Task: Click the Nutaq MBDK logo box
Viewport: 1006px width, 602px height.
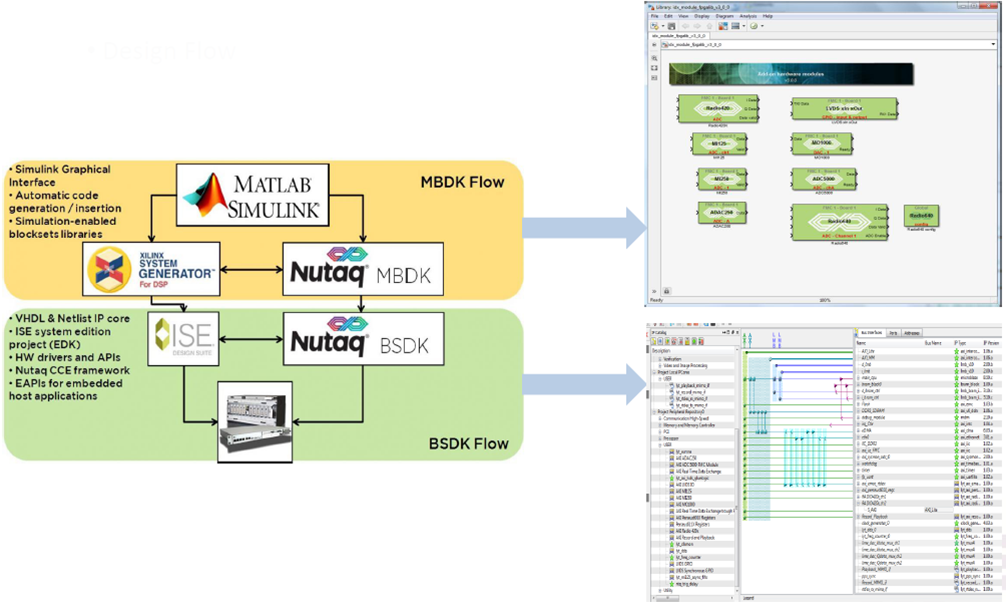Action: 363,269
